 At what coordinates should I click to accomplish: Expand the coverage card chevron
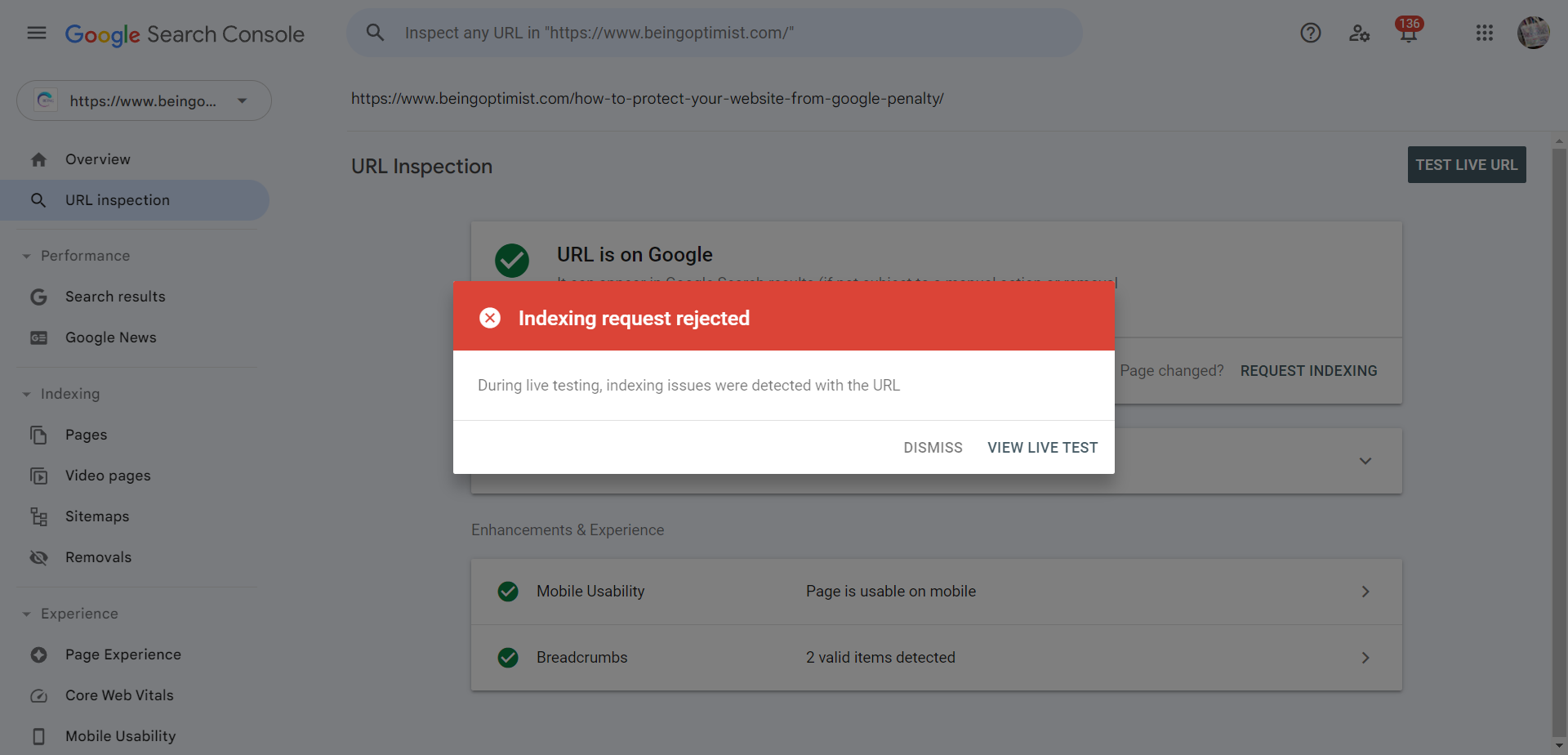pyautogui.click(x=1365, y=461)
